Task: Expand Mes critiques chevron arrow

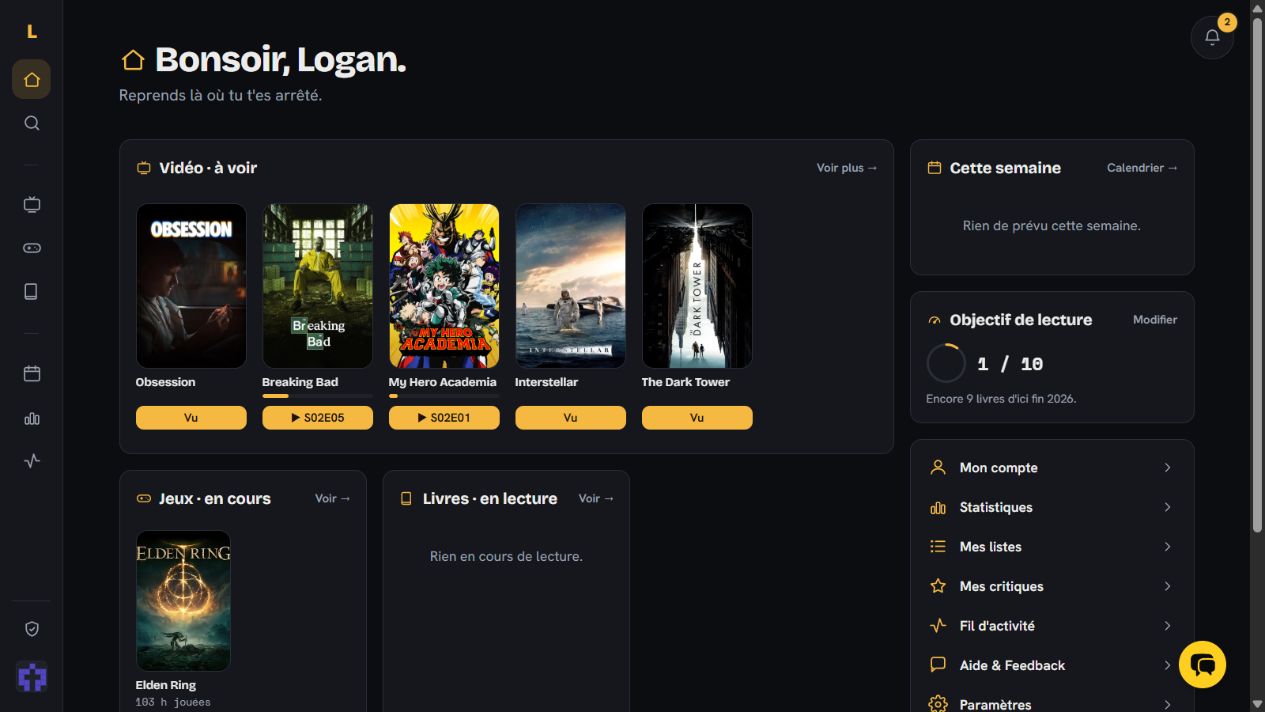Action: [x=1167, y=586]
